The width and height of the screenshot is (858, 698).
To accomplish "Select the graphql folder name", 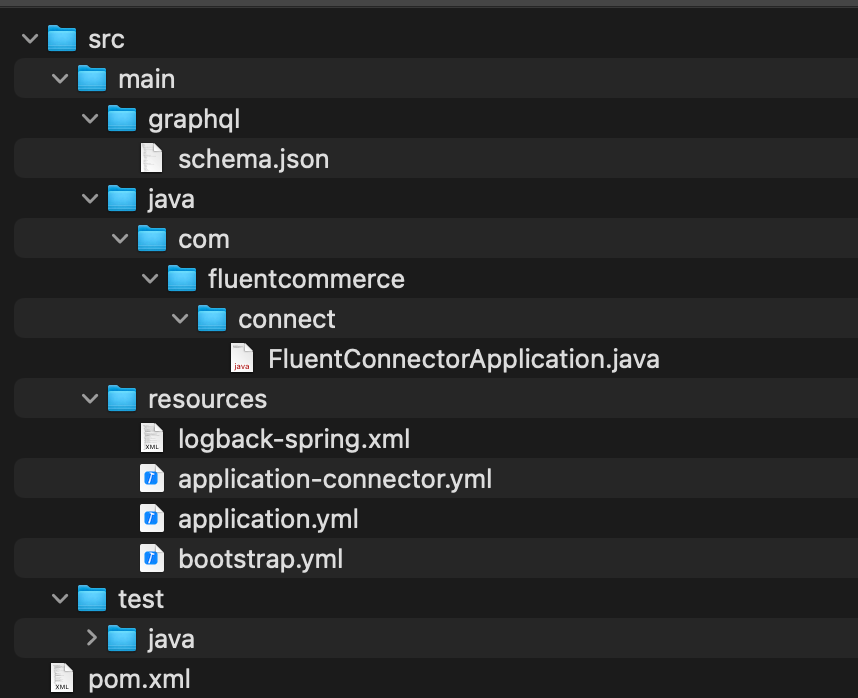I will (x=194, y=120).
